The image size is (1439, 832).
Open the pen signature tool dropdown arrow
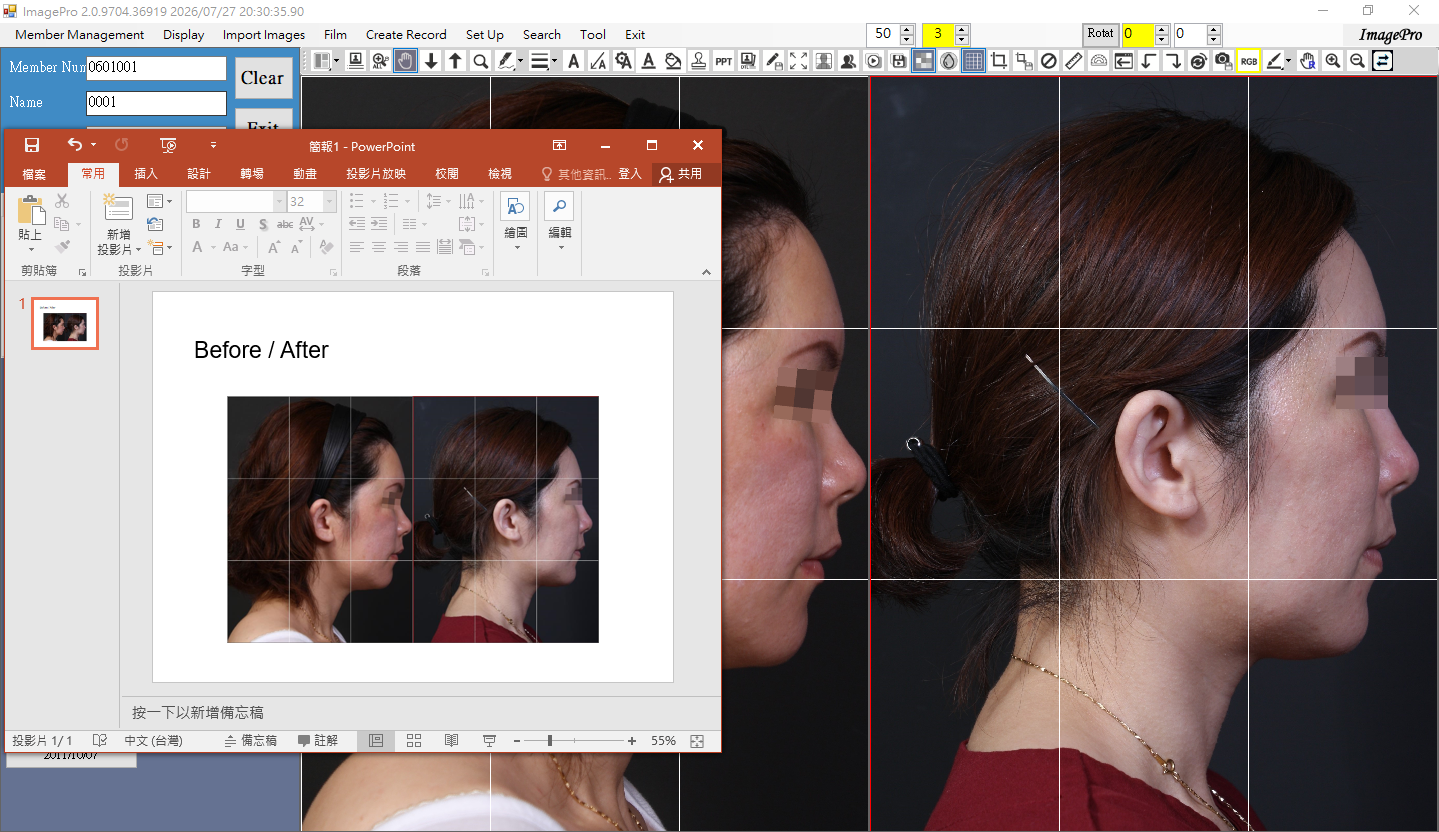520,62
